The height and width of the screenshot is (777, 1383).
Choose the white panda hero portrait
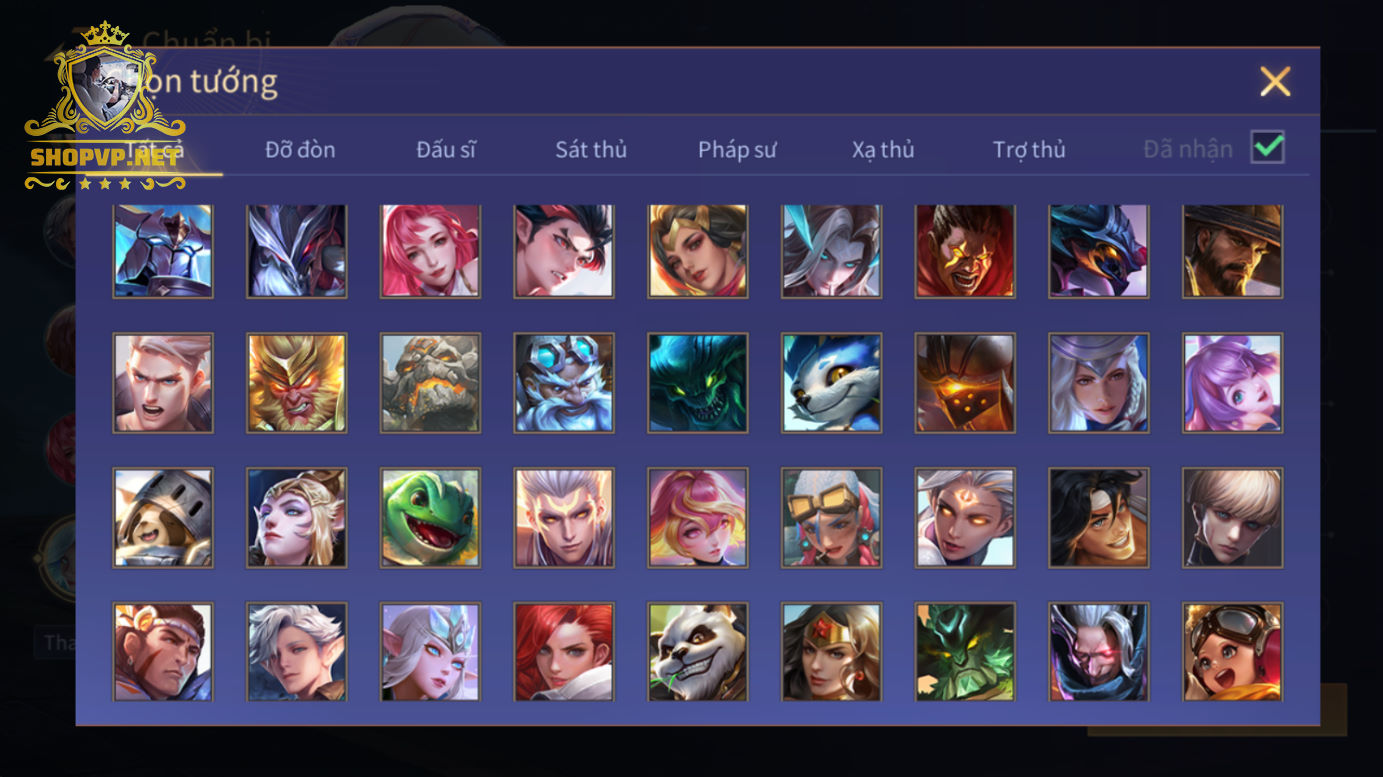click(698, 652)
